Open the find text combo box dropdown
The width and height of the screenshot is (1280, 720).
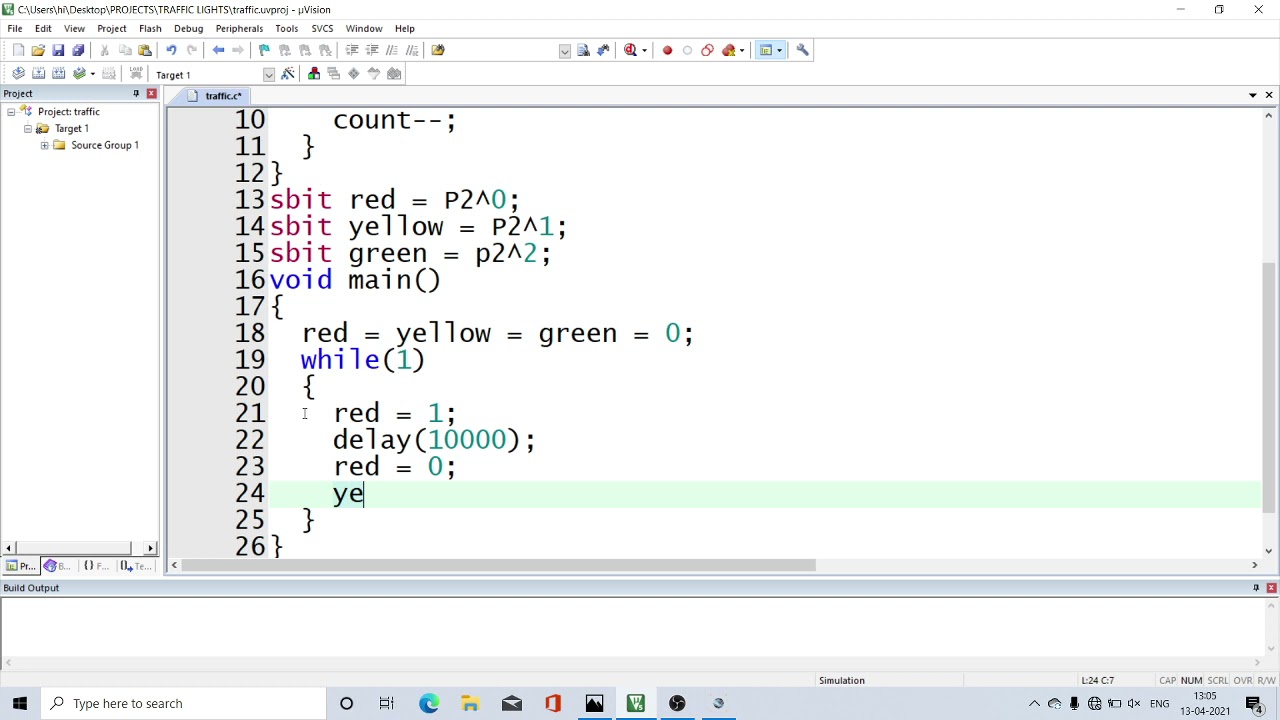(x=564, y=51)
